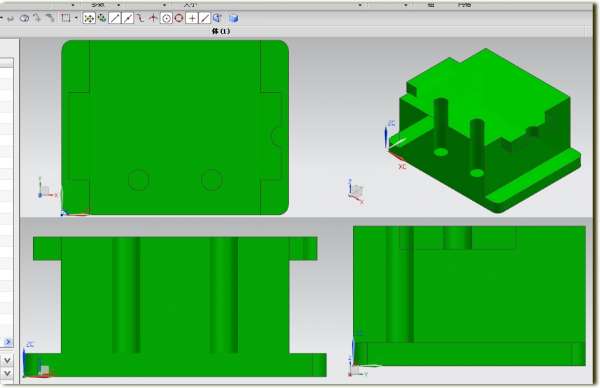Select the front view viewport with two vertical holes
Image resolution: width=600 pixels, height=388 pixels.
(x=175, y=306)
